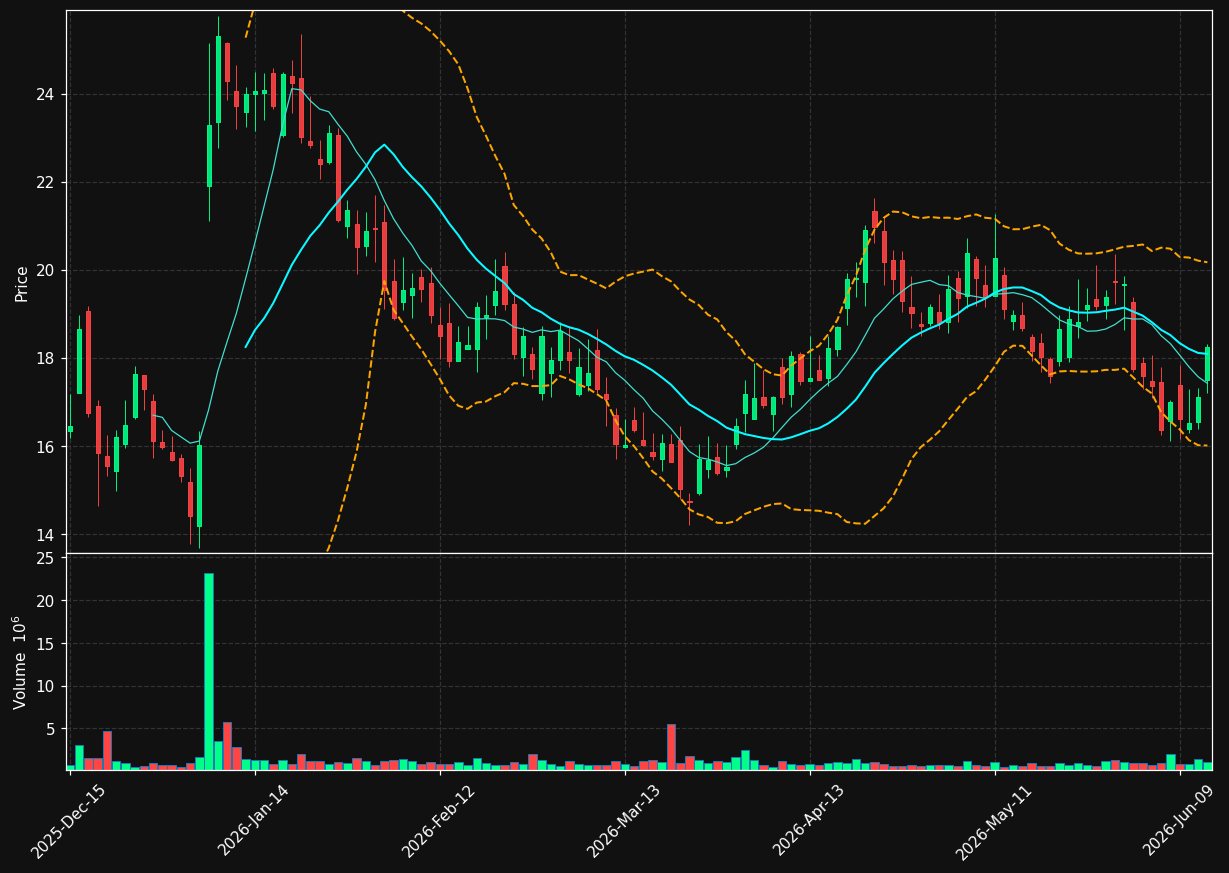Click the 2026-Feb-12 date label
1229x873 pixels.
(438, 822)
